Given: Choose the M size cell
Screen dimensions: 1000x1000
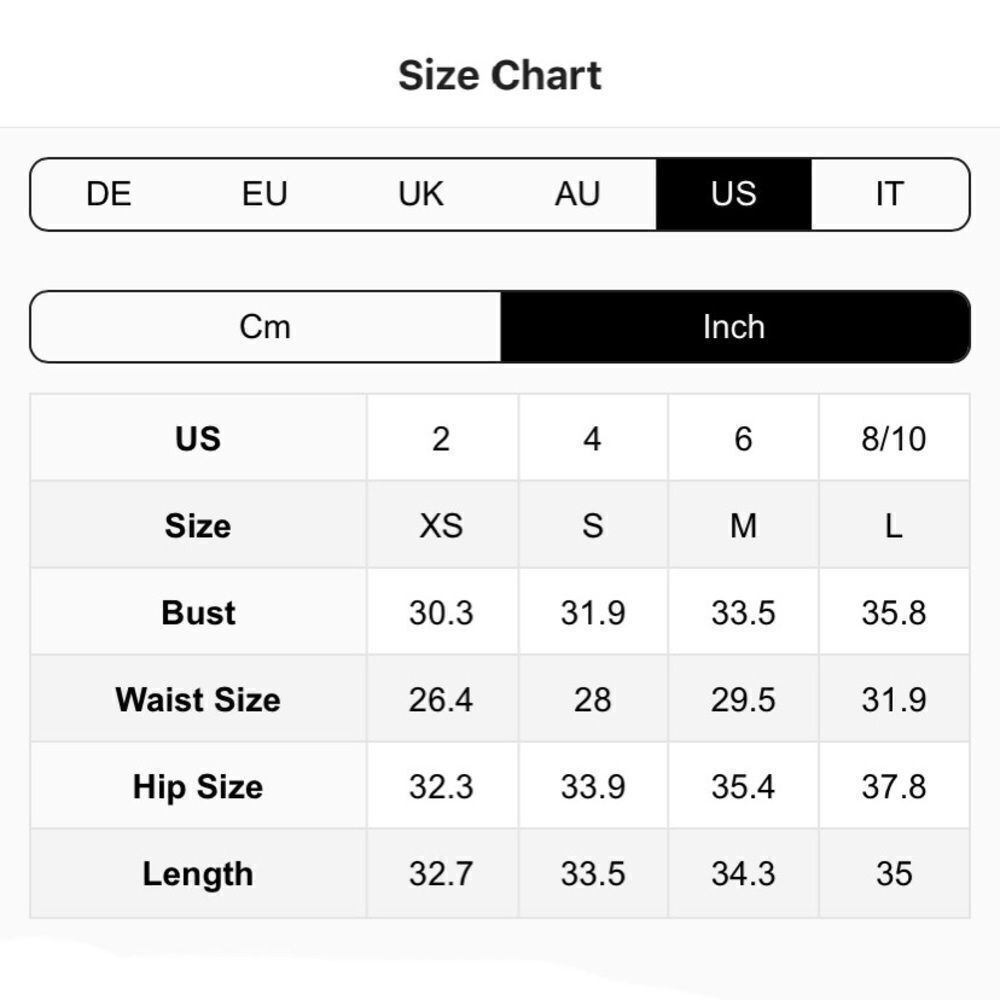Looking at the screenshot, I should point(743,526).
